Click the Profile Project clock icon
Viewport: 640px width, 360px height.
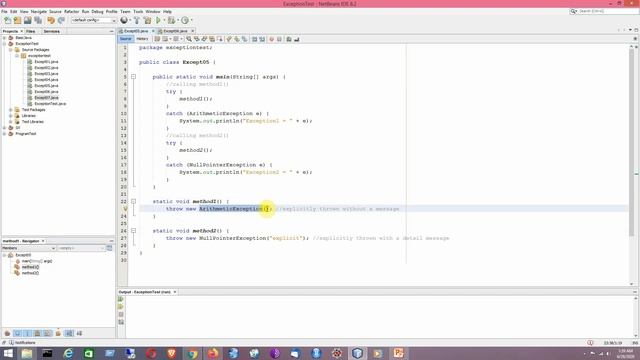click(x=185, y=20)
